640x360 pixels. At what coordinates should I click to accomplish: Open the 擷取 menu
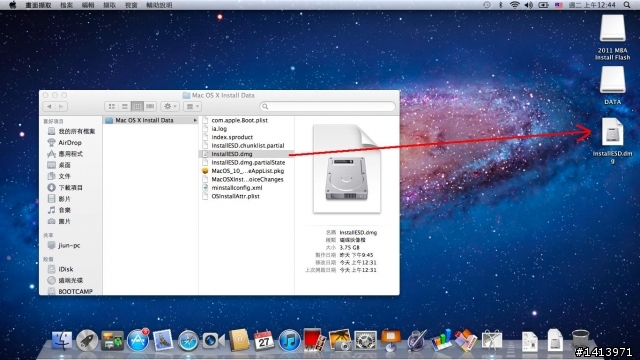[x=109, y=5]
